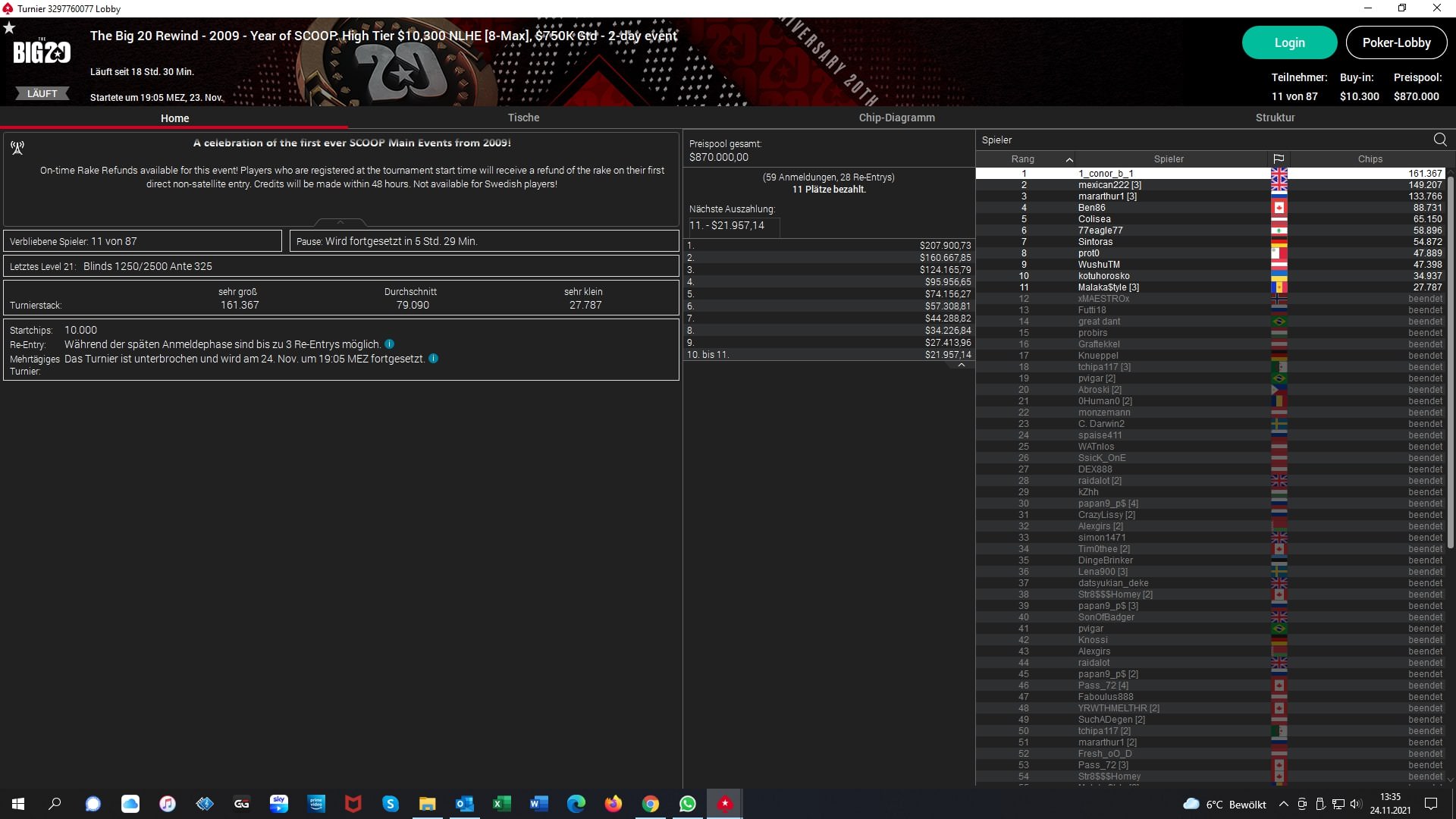Viewport: 1456px width, 819px height.
Task: Open Outlook from the taskbar
Action: (x=465, y=804)
